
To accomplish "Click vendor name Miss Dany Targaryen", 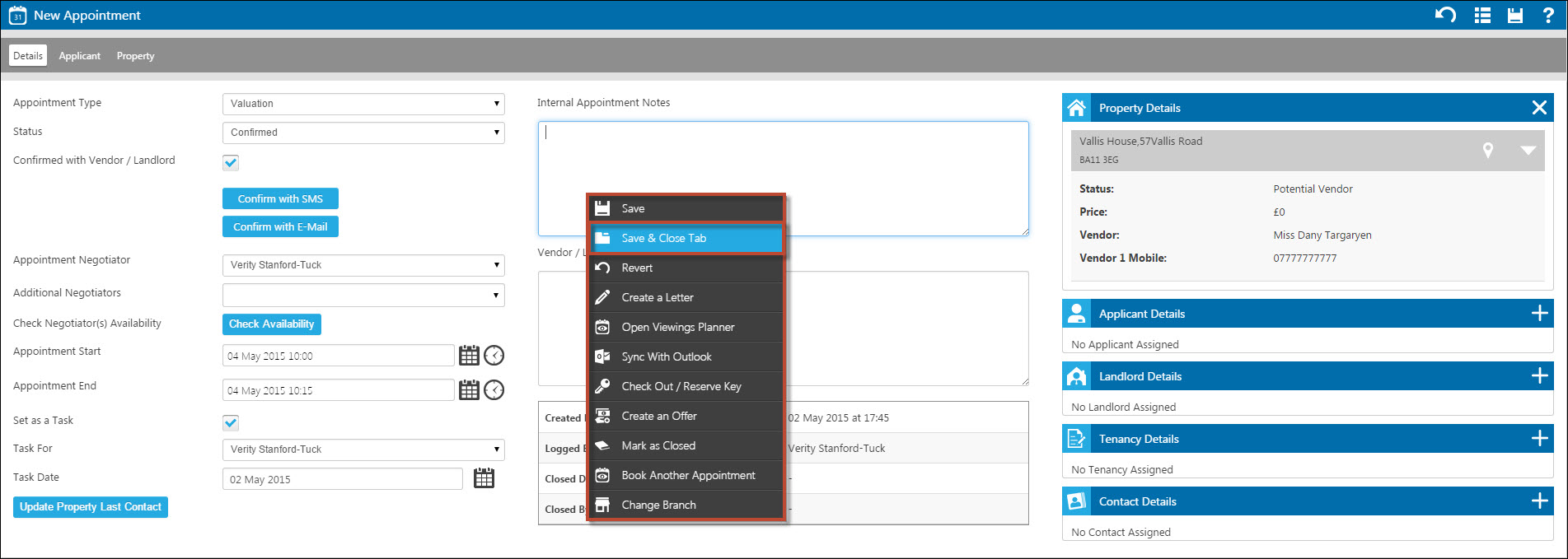I will [x=1322, y=235].
